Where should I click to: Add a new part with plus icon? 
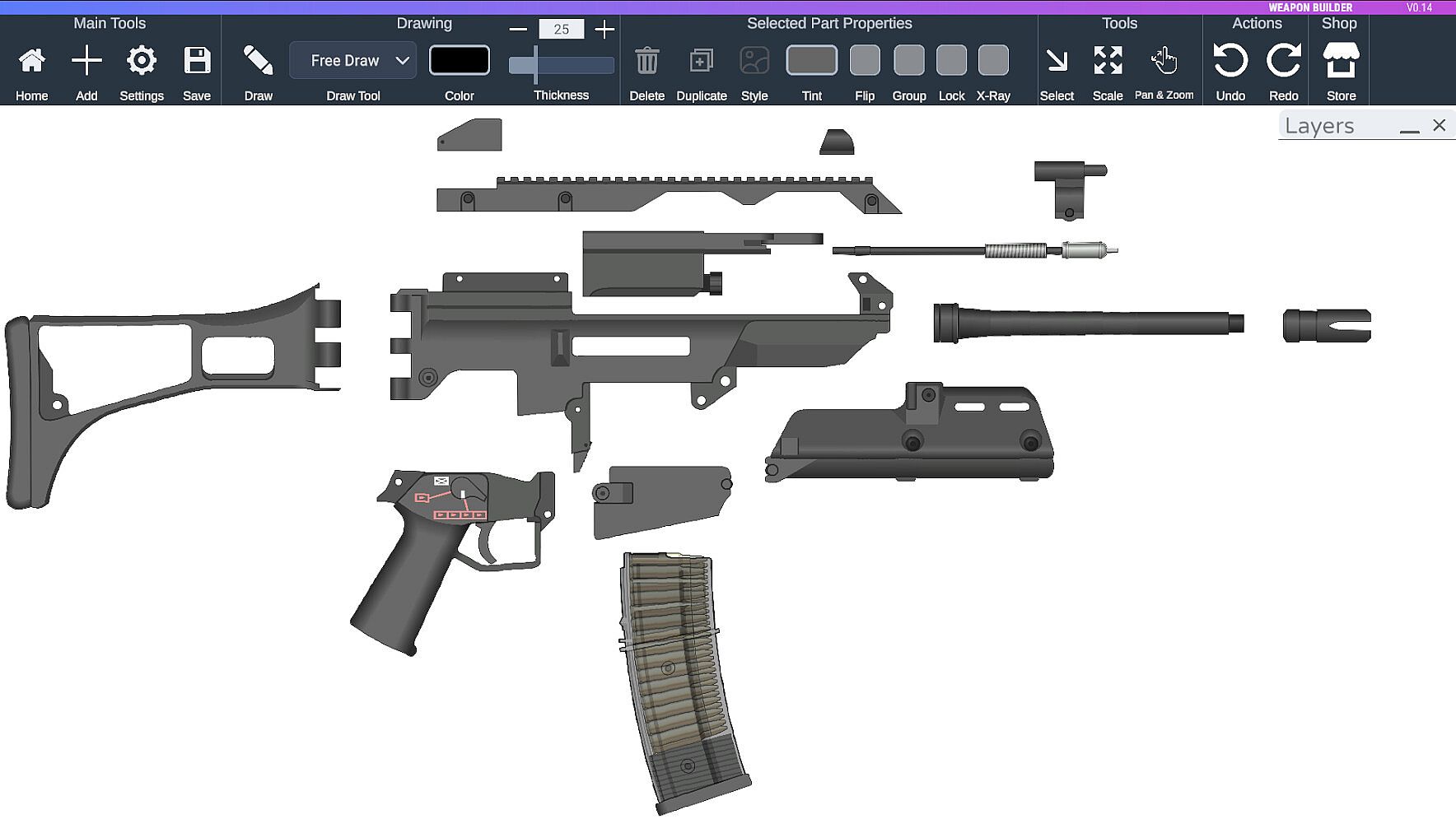86,60
